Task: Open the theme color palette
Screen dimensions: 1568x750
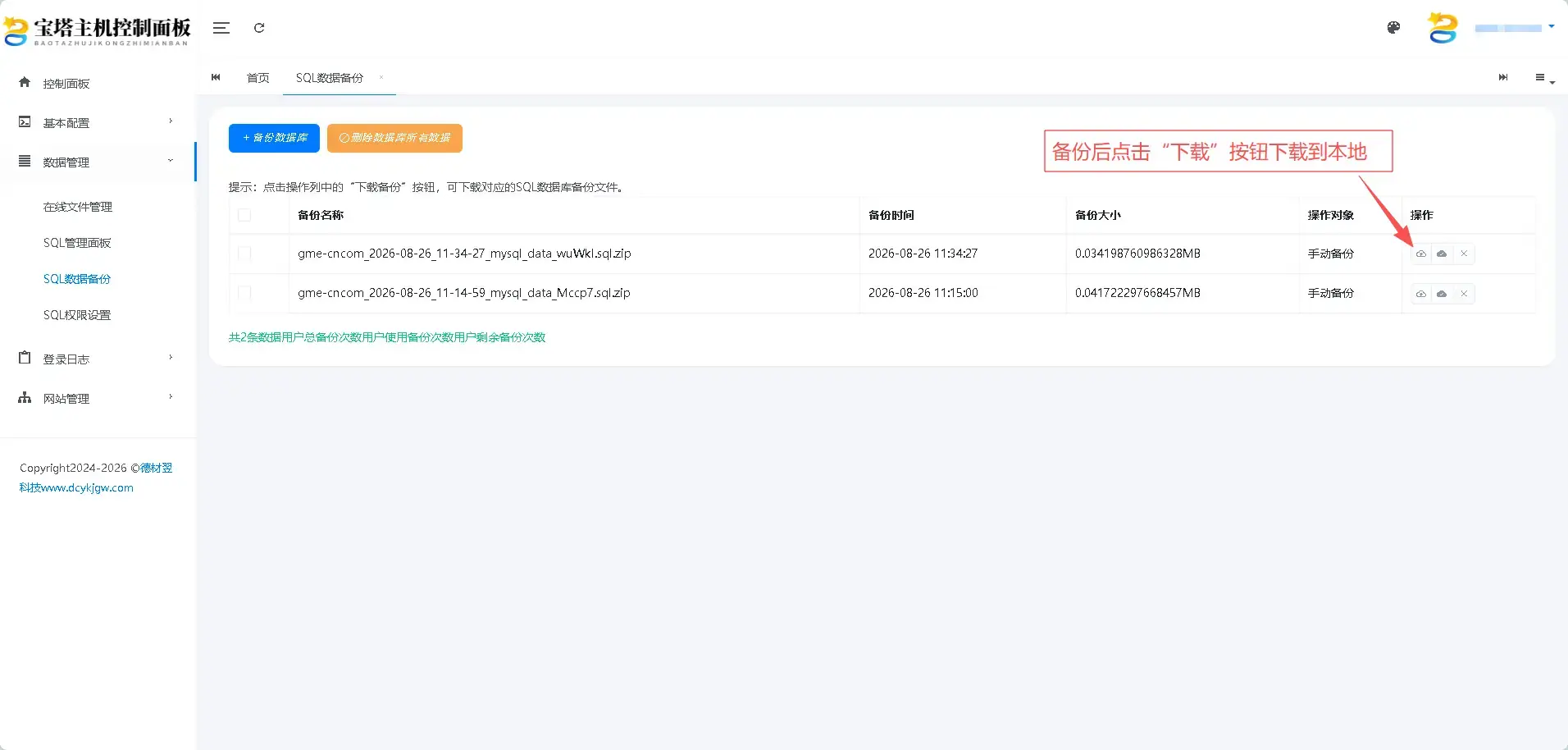Action: pyautogui.click(x=1393, y=28)
